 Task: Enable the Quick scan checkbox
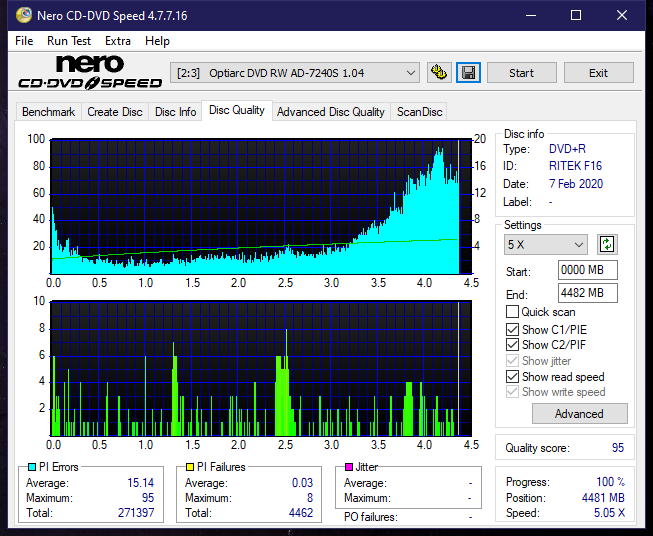tap(512, 312)
